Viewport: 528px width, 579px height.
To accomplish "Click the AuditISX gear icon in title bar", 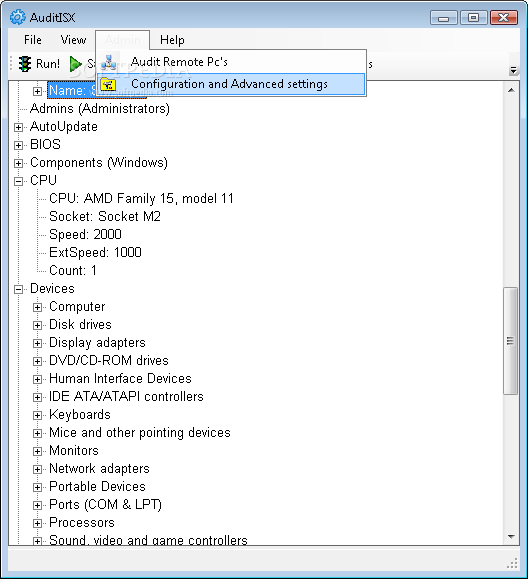I will tap(17, 17).
